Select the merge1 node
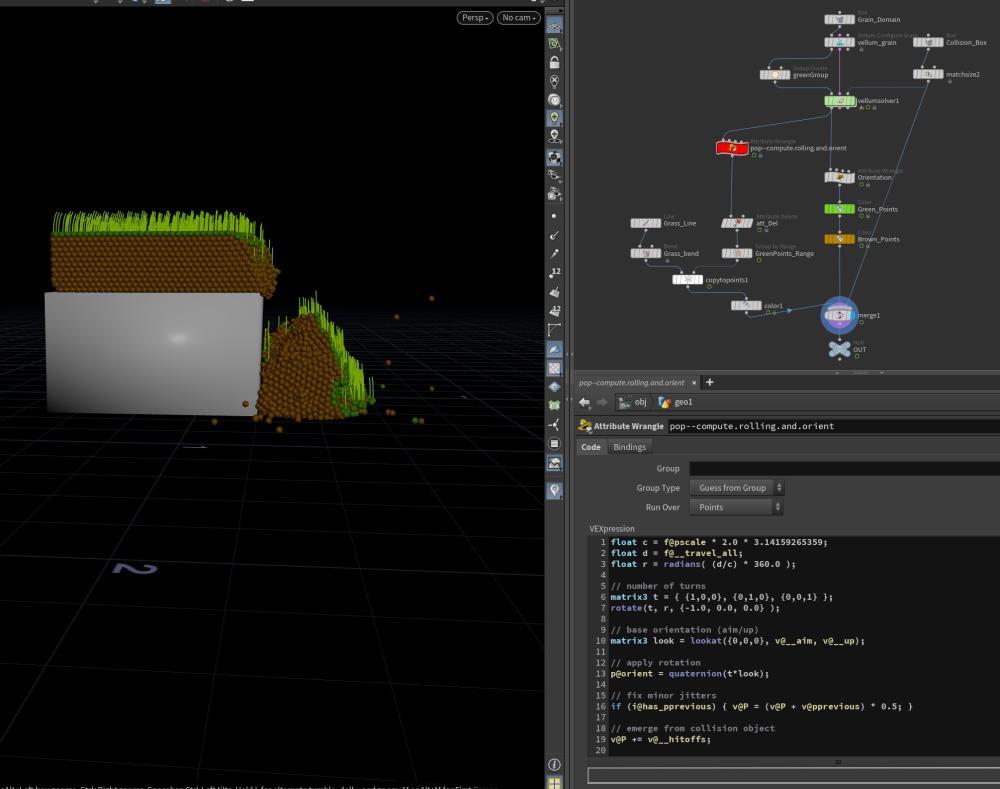 coord(839,315)
